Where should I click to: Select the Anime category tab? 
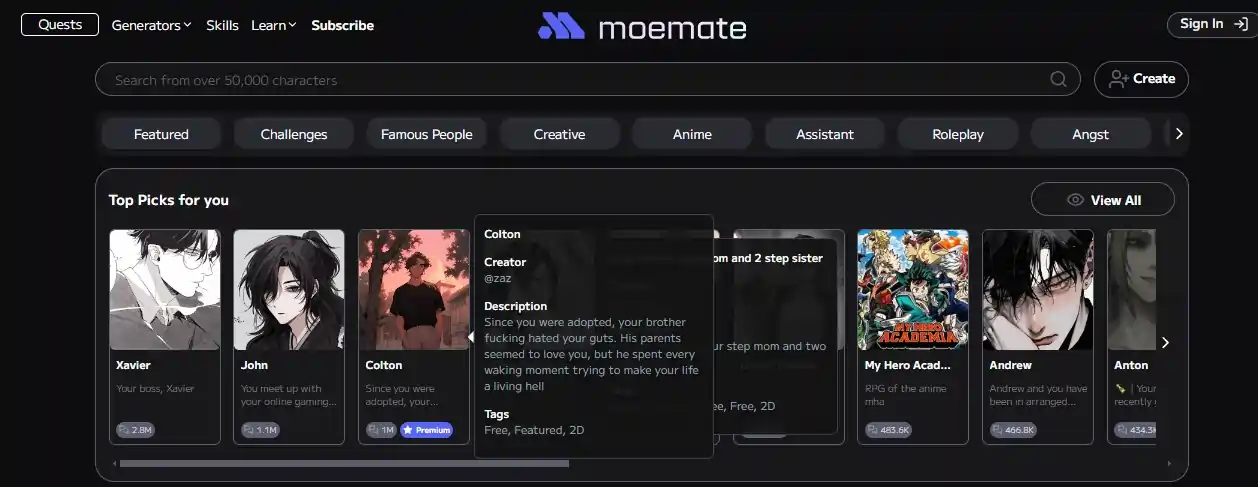[x=692, y=134]
